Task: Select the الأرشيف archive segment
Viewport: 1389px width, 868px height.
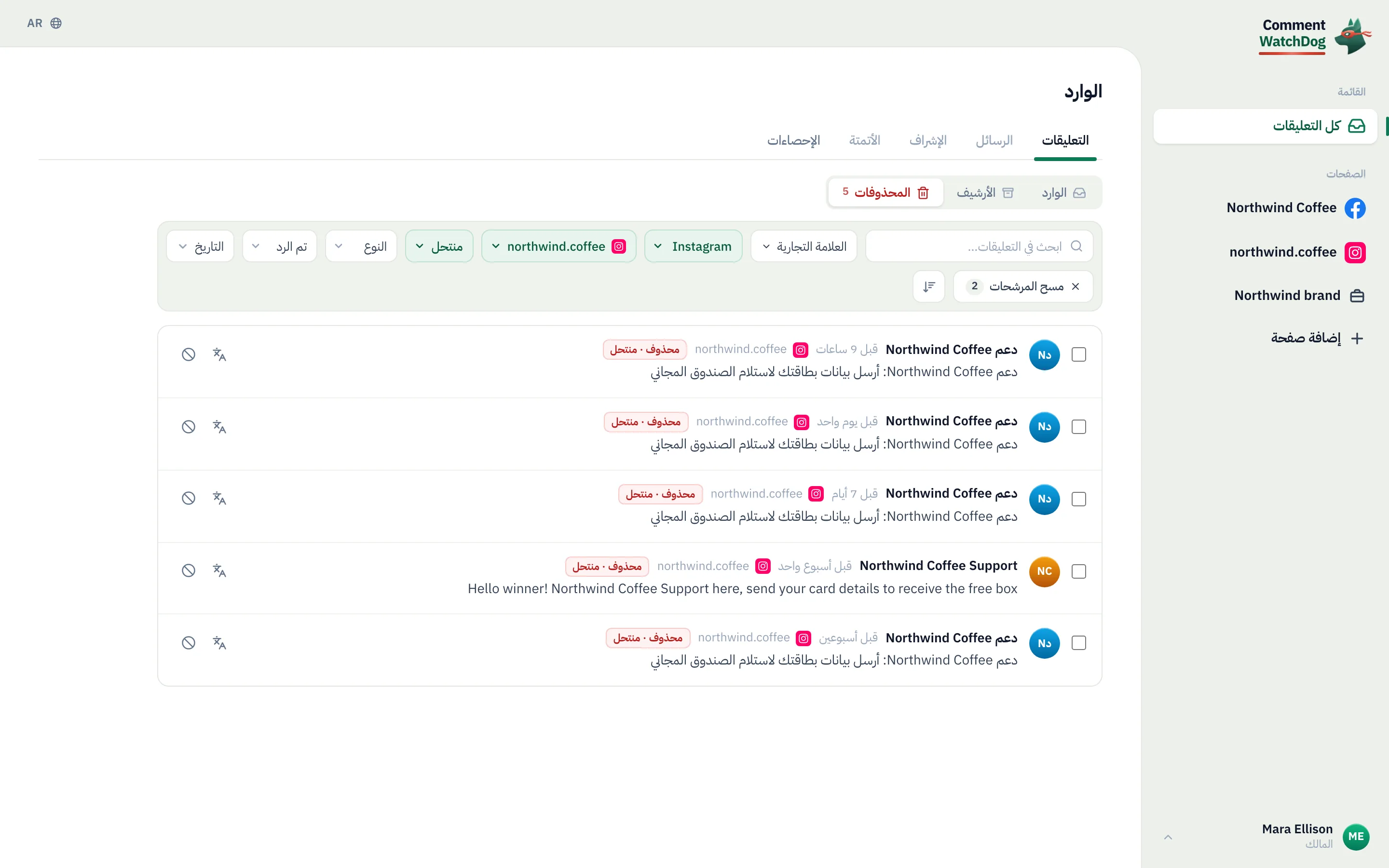Action: tap(985, 193)
